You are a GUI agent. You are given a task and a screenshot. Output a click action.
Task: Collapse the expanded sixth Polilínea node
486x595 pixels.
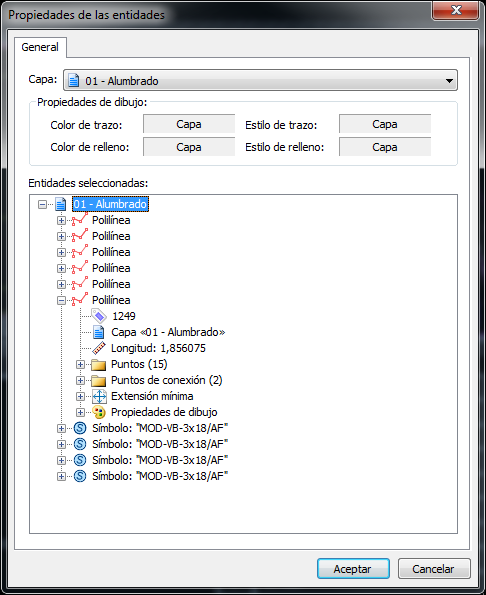[61, 301]
